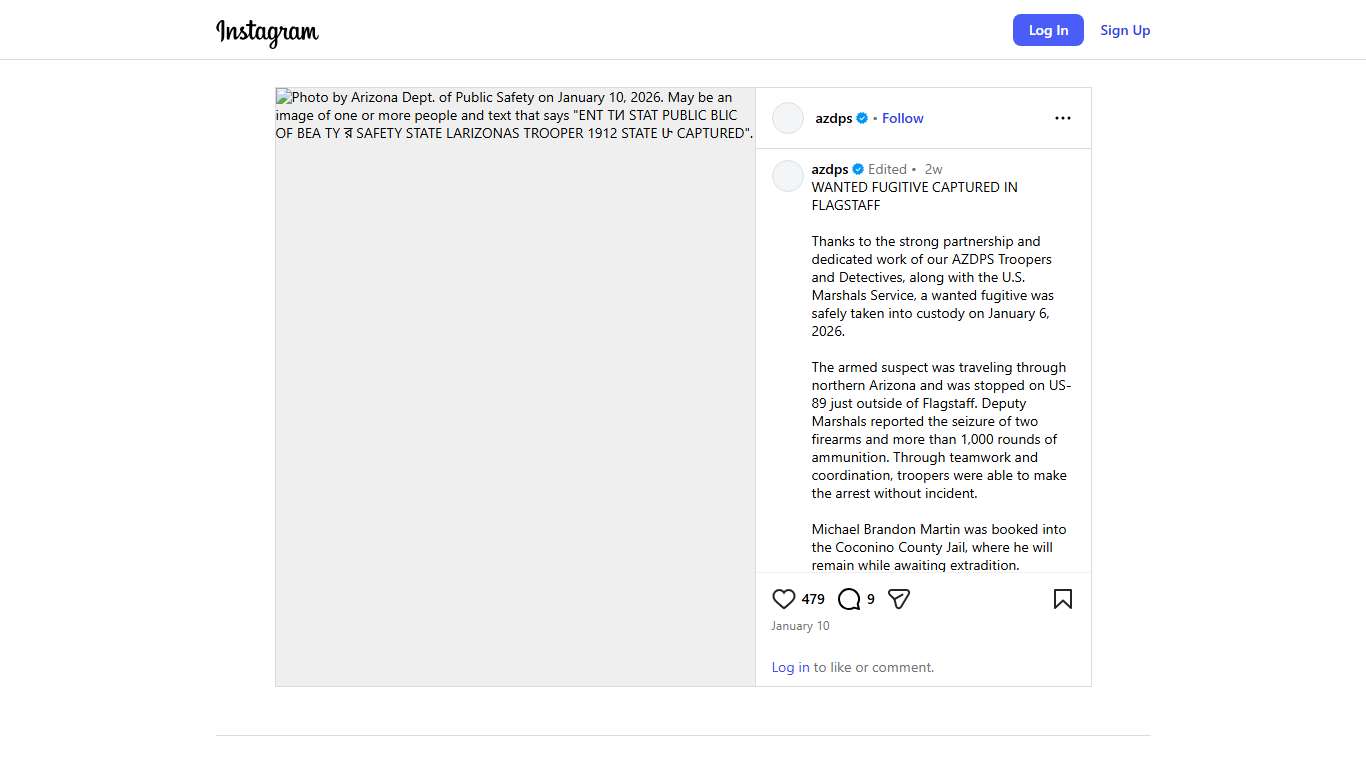Open the three-dot more options menu
This screenshot has height=768, width=1366.
coord(1062,118)
